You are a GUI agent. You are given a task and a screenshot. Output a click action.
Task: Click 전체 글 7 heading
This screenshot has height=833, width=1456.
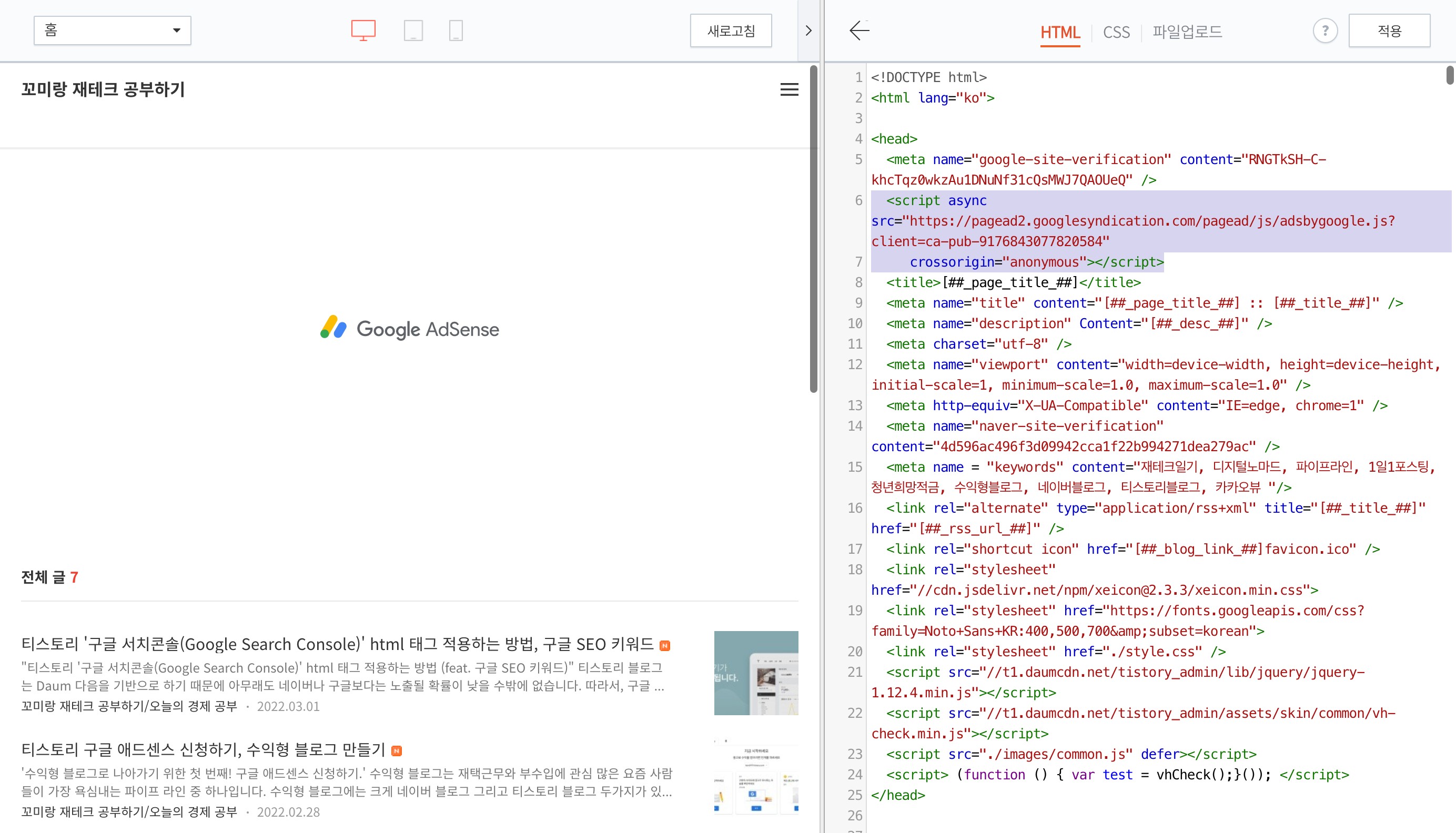point(50,577)
